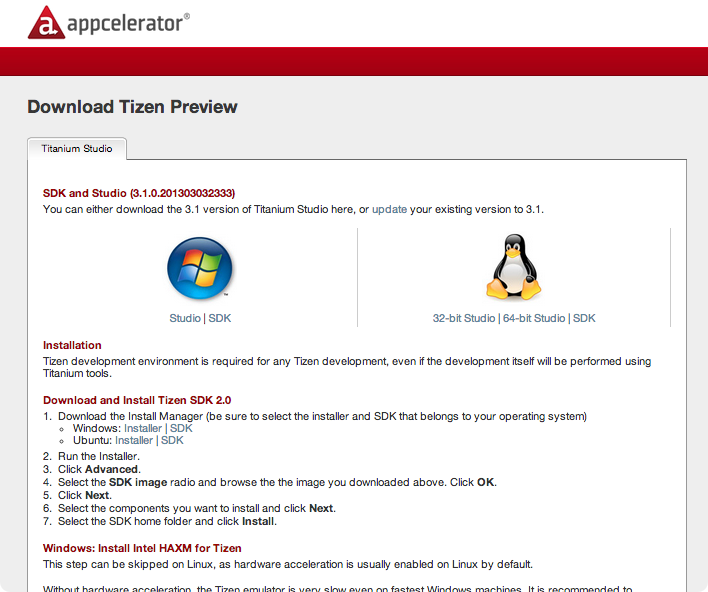The image size is (708, 592).
Task: Download Windows Studio via Studio link
Action: 185,318
